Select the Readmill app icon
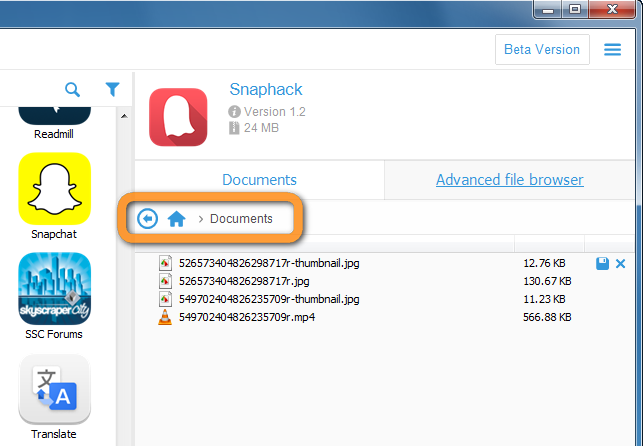Viewport: 643px width, 446px height. (55, 116)
